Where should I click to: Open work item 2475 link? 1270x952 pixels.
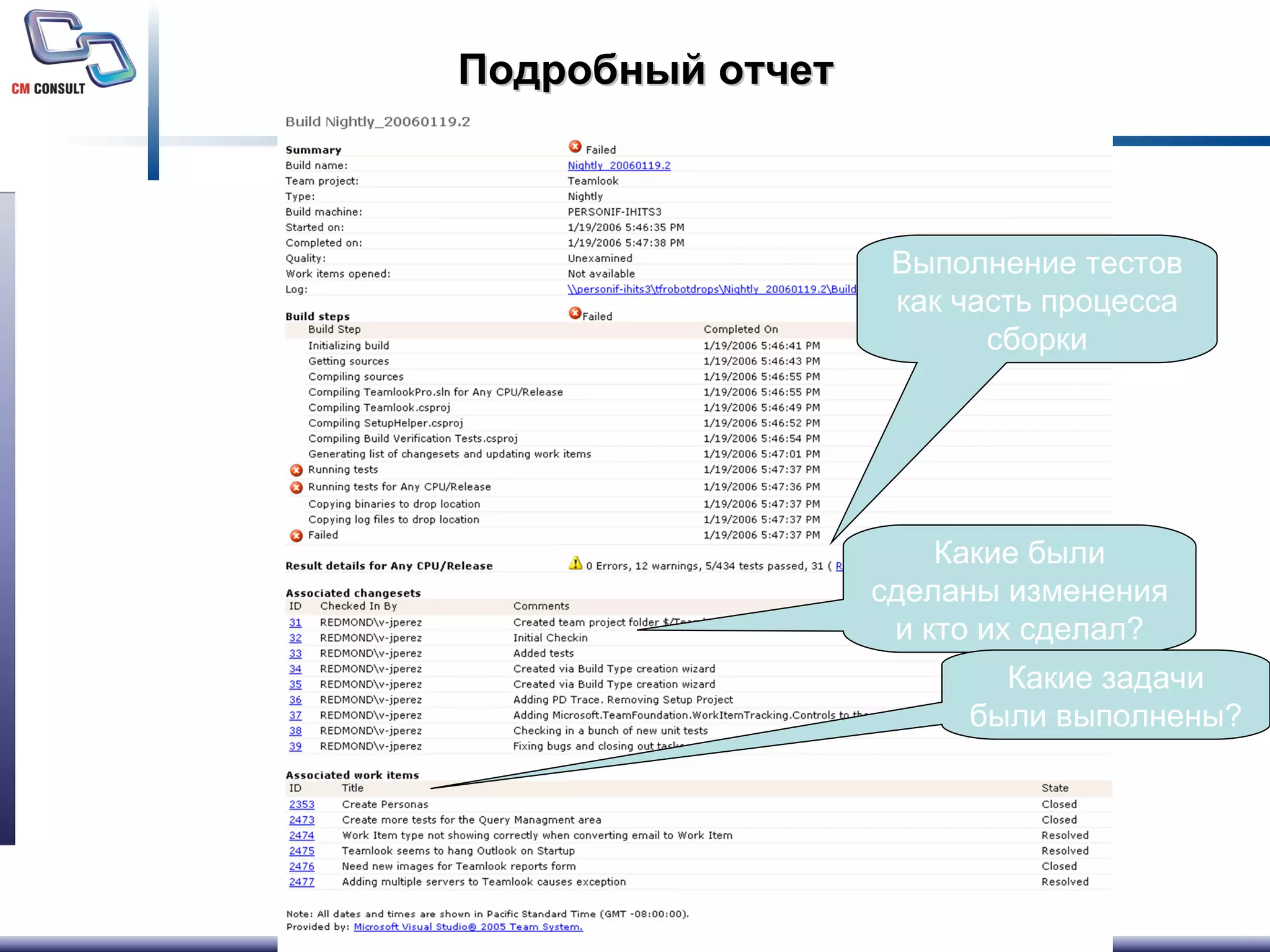point(301,851)
